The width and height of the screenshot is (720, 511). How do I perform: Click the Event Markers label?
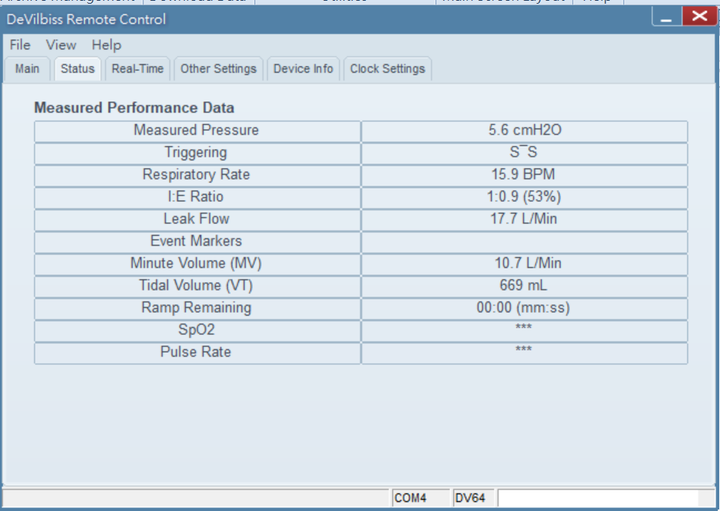[196, 241]
